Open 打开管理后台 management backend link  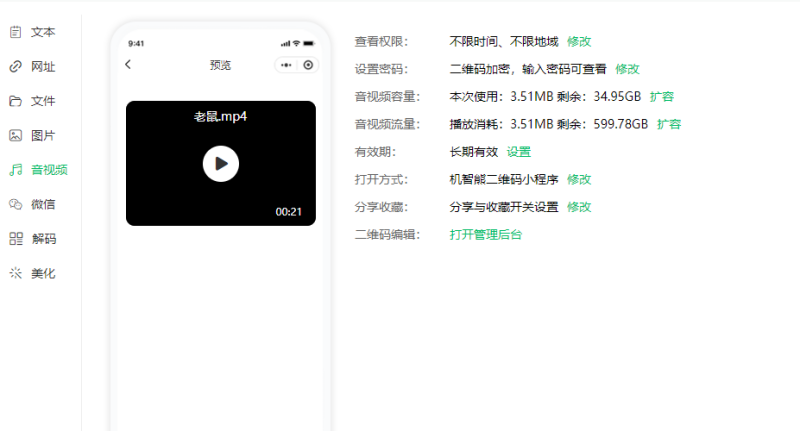click(x=486, y=235)
